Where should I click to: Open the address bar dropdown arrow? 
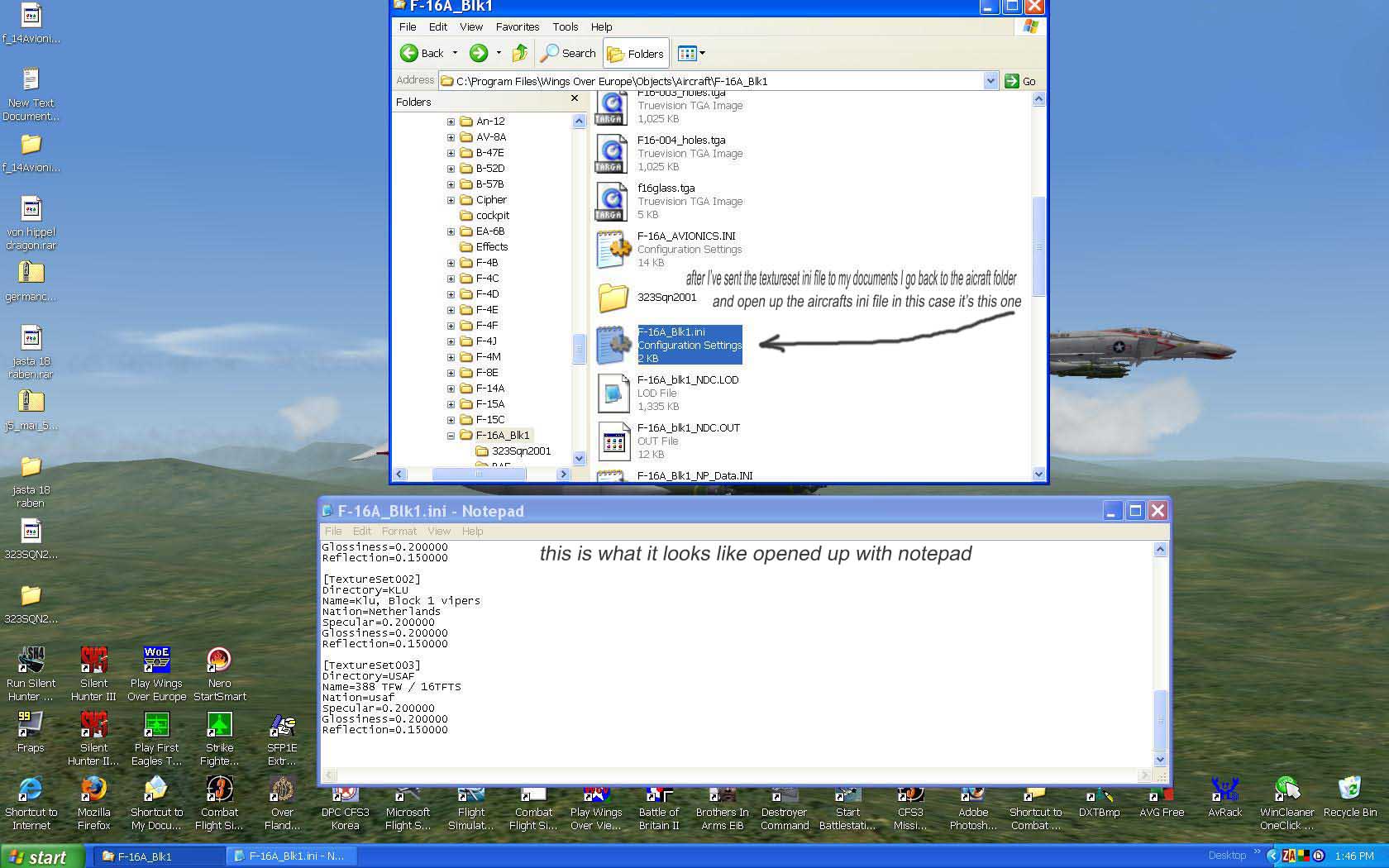point(990,81)
